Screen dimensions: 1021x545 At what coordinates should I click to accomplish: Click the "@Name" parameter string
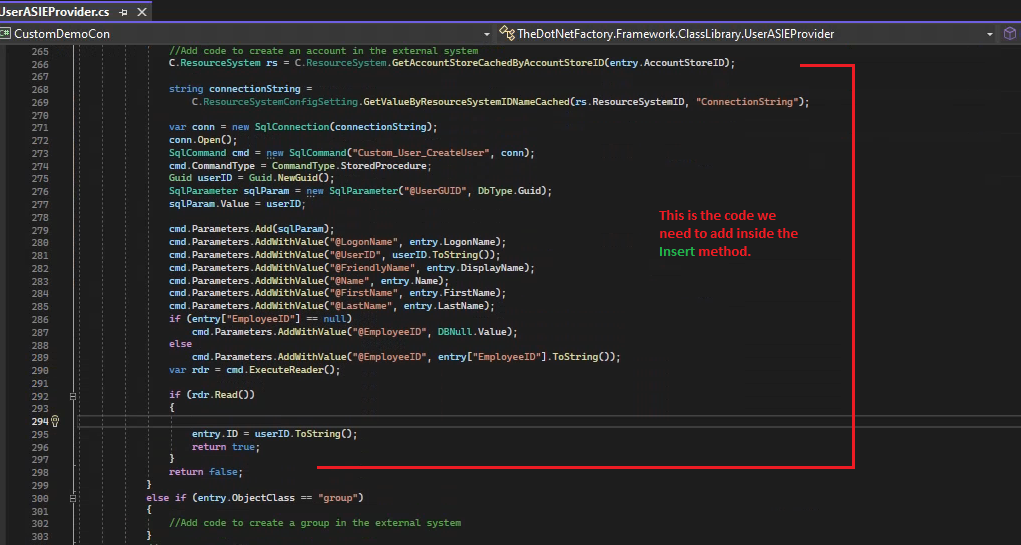[349, 281]
